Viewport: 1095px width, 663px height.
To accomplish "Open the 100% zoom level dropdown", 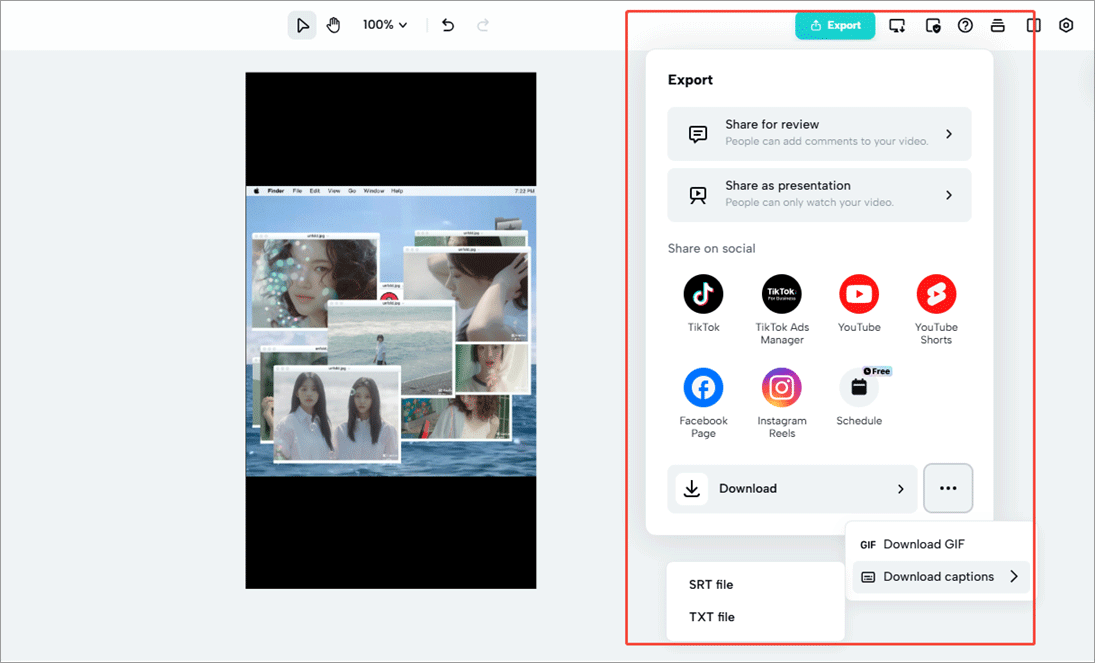I will [x=385, y=24].
